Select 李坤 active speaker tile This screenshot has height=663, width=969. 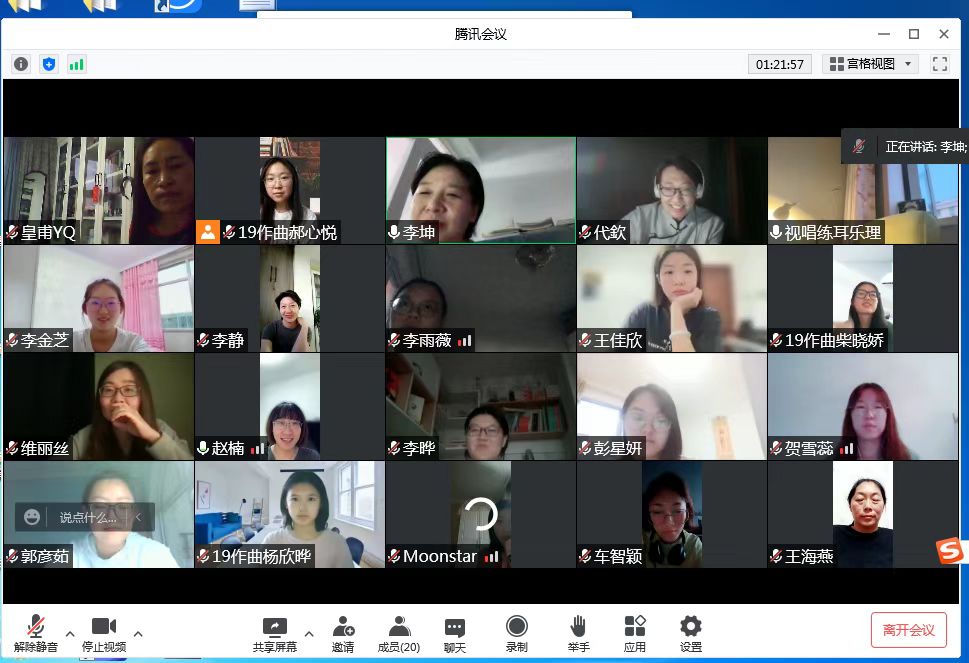481,190
